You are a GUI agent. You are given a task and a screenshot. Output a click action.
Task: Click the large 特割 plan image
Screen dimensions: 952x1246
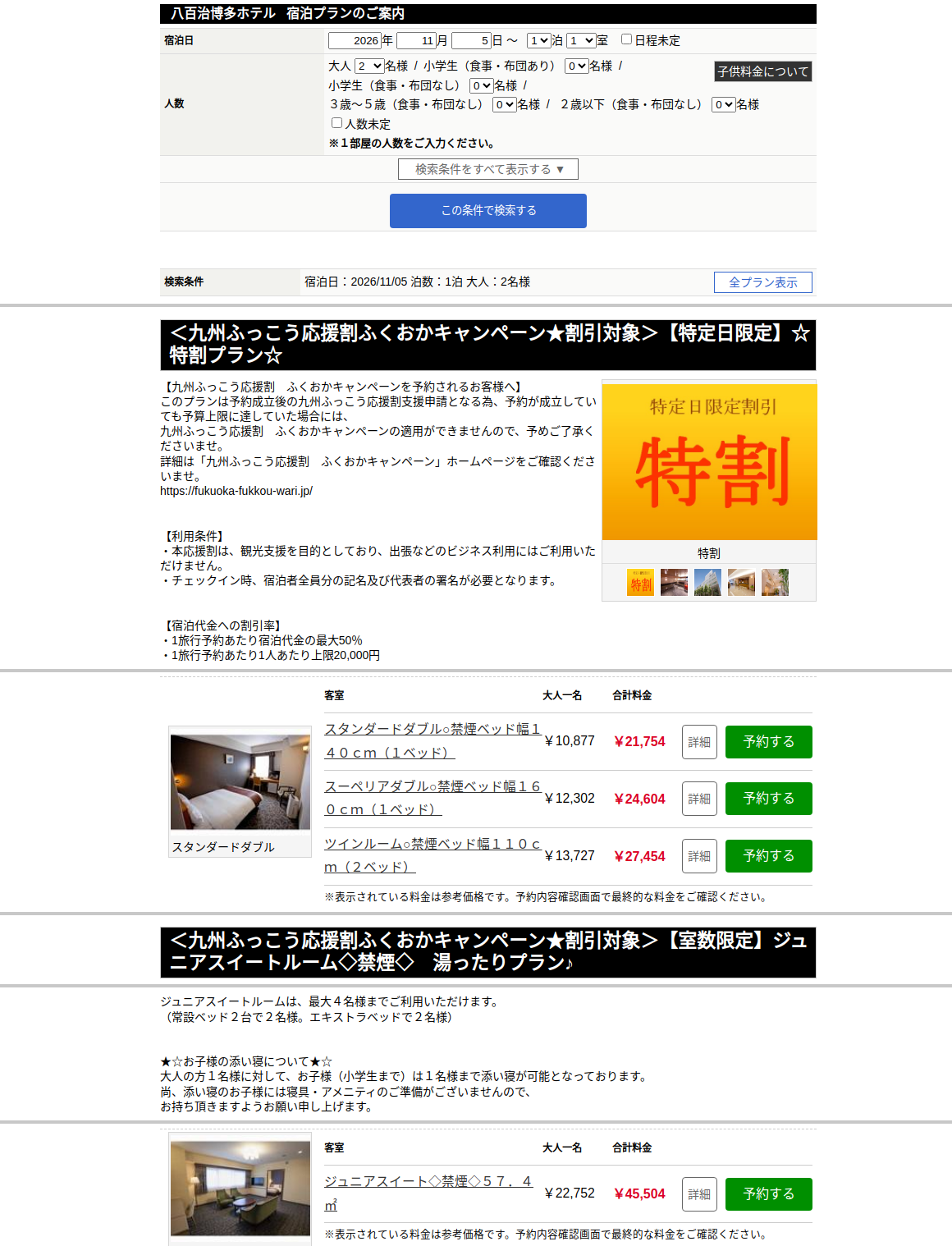pyautogui.click(x=709, y=461)
